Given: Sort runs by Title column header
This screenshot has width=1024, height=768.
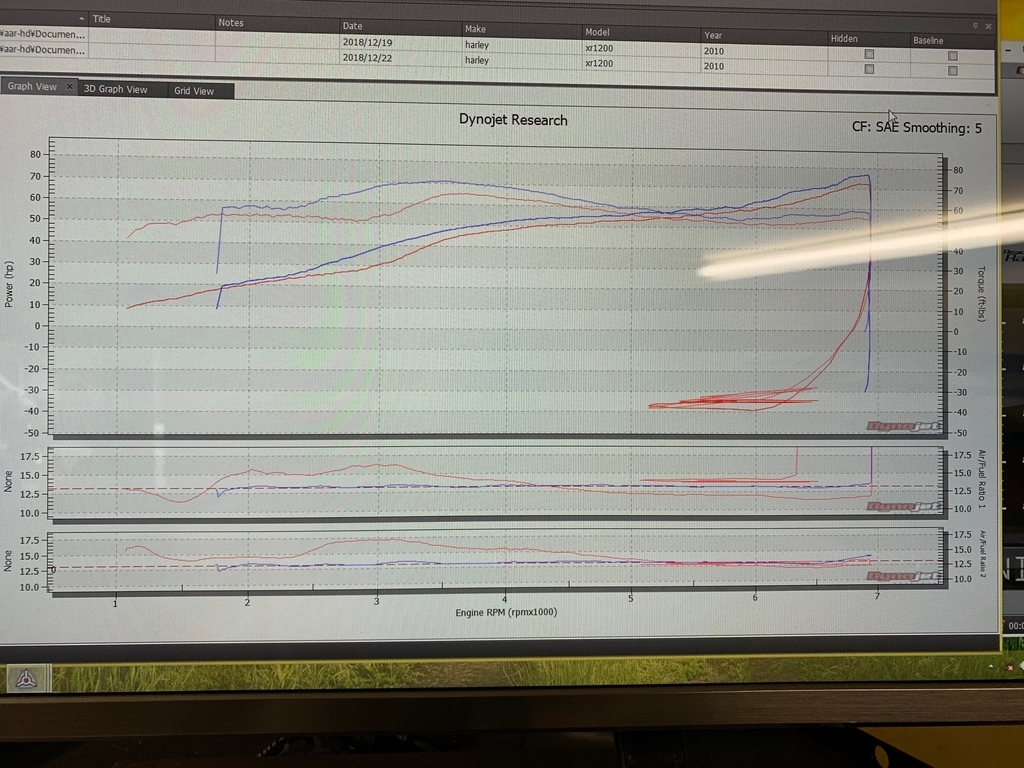Looking at the screenshot, I should [152, 20].
